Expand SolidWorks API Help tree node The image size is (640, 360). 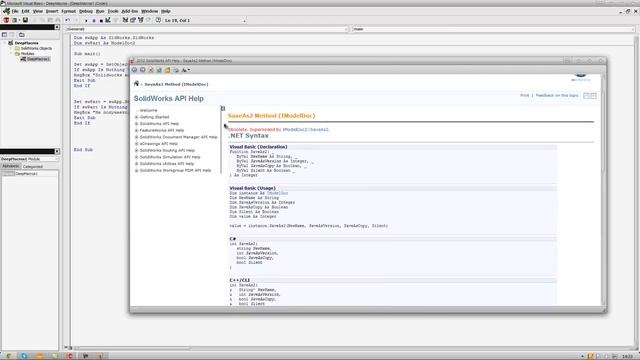tap(137, 124)
